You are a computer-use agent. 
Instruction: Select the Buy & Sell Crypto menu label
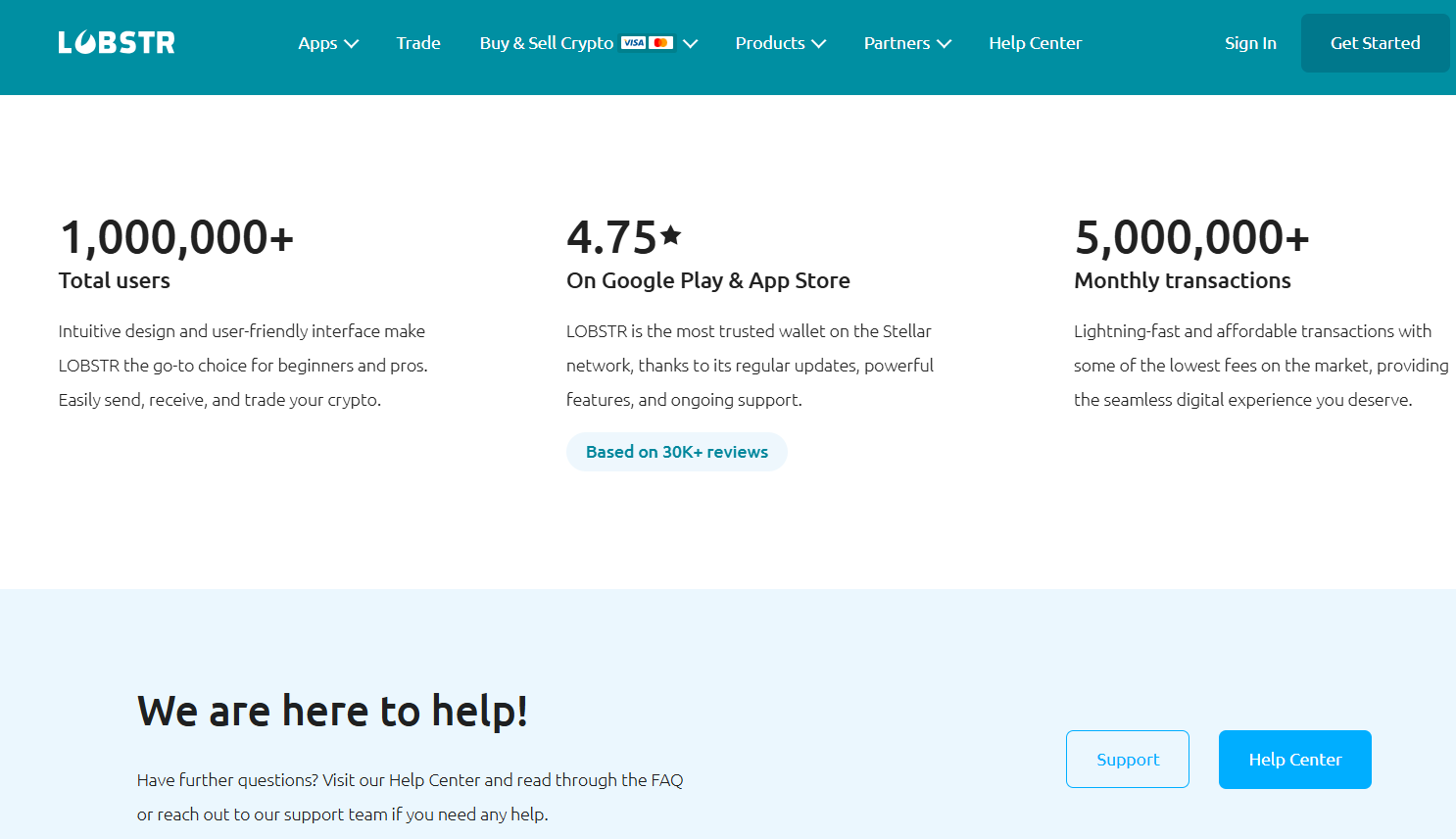coord(546,43)
